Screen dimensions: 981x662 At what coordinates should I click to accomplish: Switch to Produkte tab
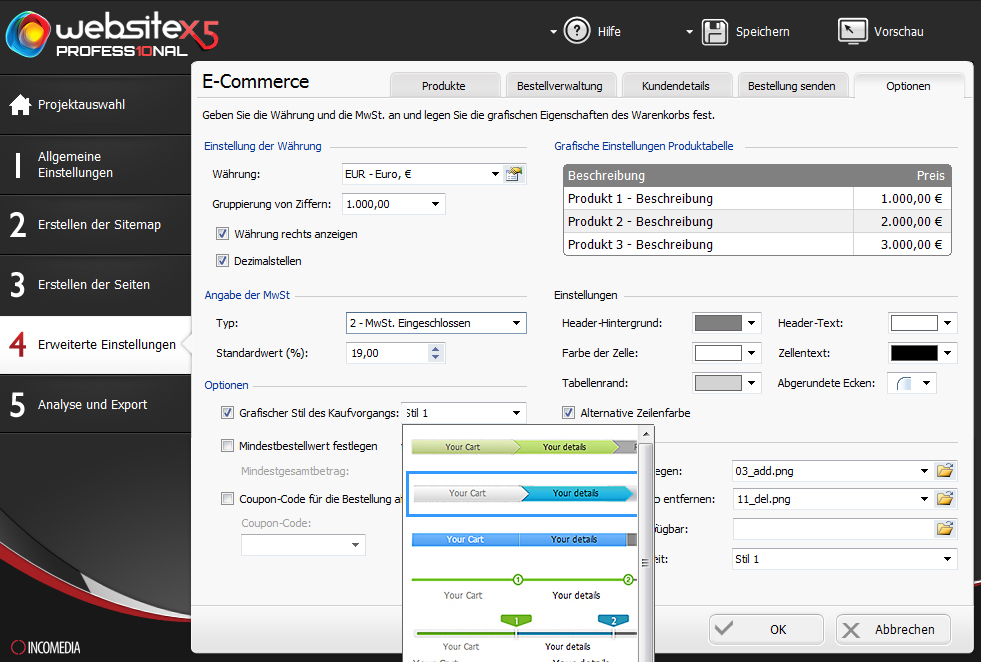point(444,86)
